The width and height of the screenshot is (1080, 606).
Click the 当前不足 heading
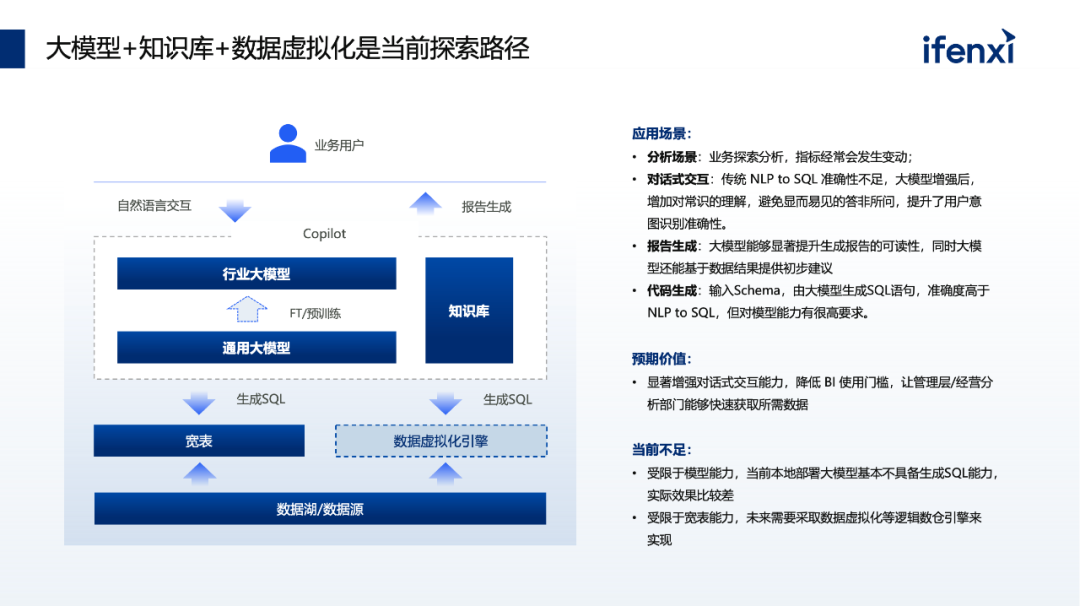[661, 450]
